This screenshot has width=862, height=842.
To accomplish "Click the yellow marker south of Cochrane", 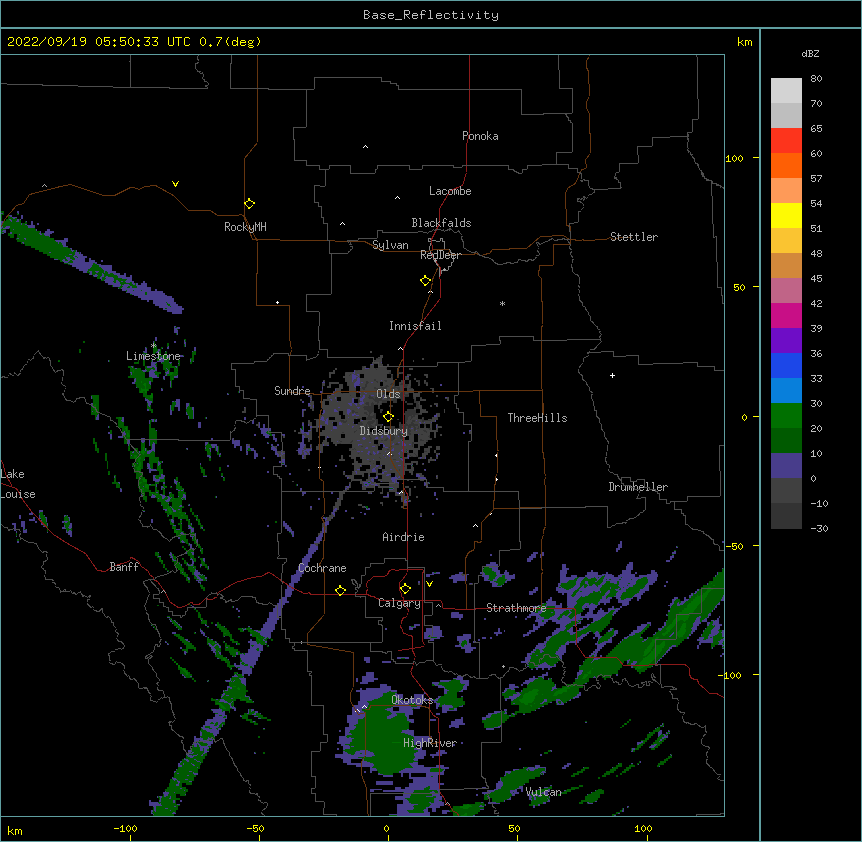I will 340,590.
